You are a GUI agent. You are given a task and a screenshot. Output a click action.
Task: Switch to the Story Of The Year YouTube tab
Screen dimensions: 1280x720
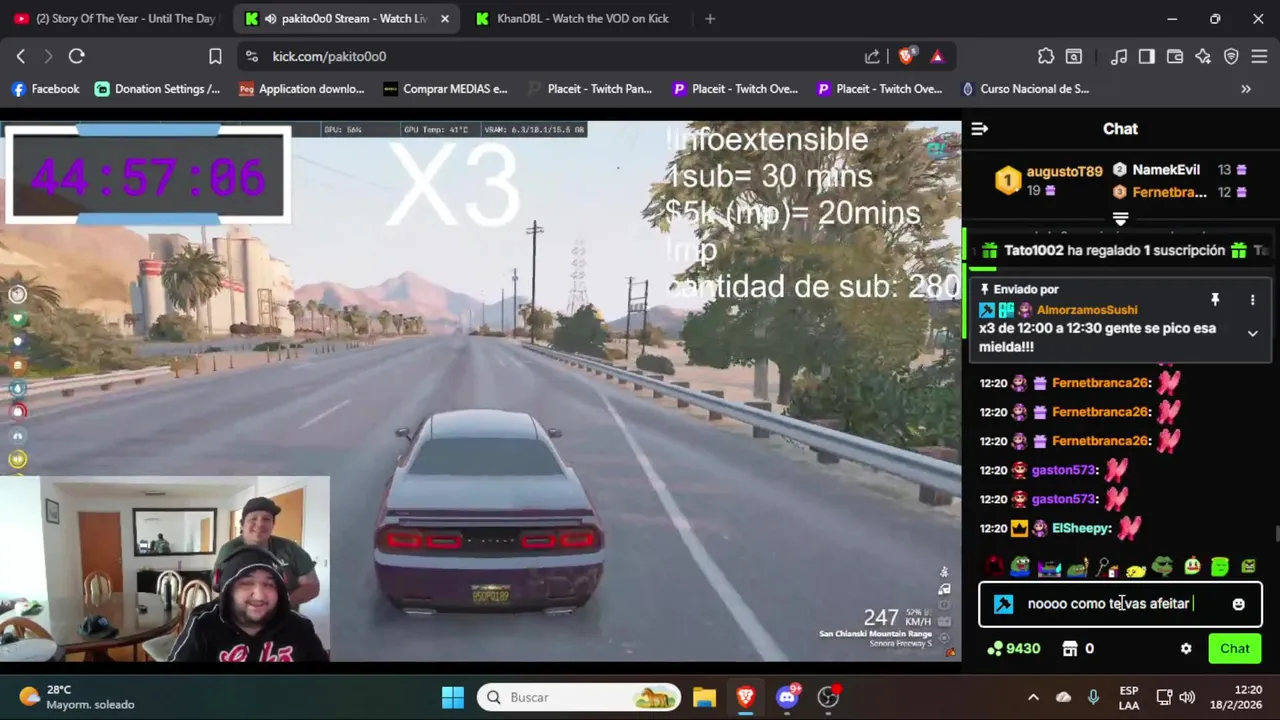[x=115, y=18]
